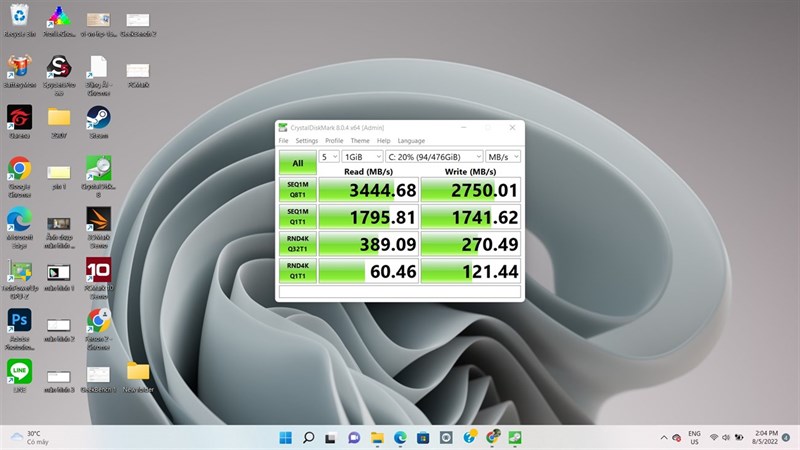Switch to CrystalDiskMark on the taskbar
This screenshot has width=800, height=450.
515,437
